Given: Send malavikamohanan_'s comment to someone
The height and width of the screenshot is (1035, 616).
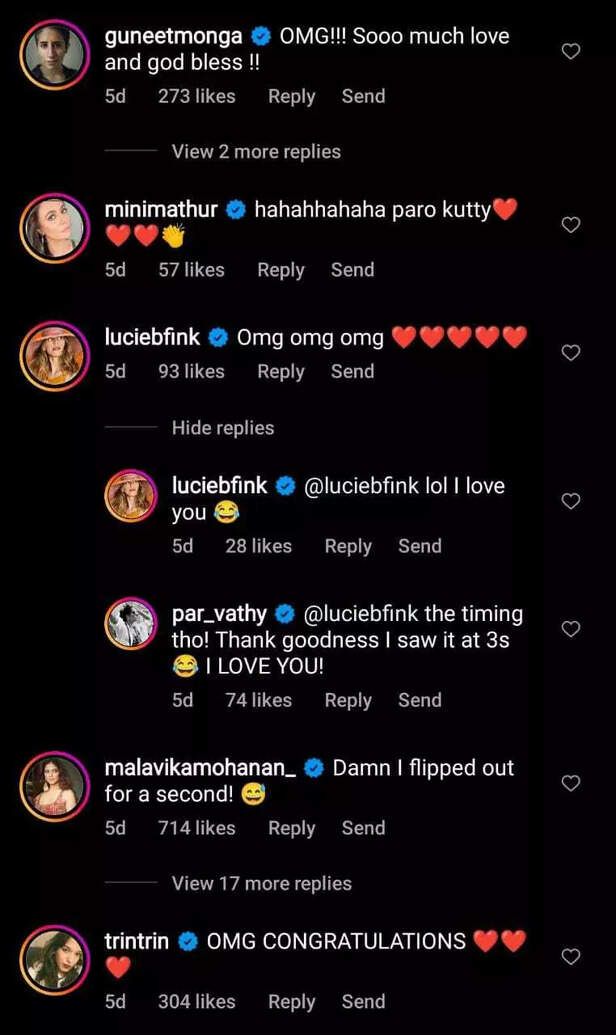Looking at the screenshot, I should (363, 829).
